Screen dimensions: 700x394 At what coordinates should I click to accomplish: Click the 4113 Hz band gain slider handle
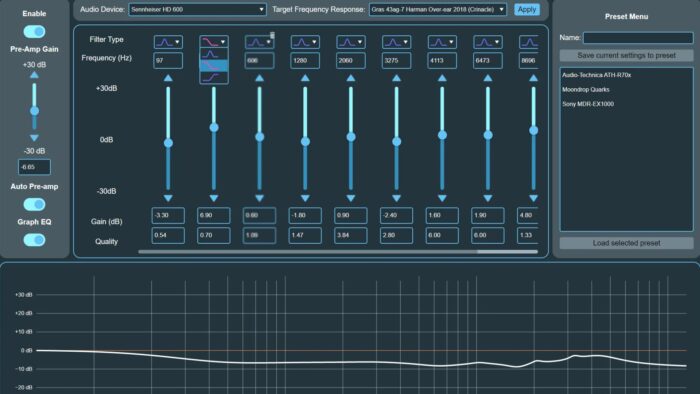click(x=442, y=135)
